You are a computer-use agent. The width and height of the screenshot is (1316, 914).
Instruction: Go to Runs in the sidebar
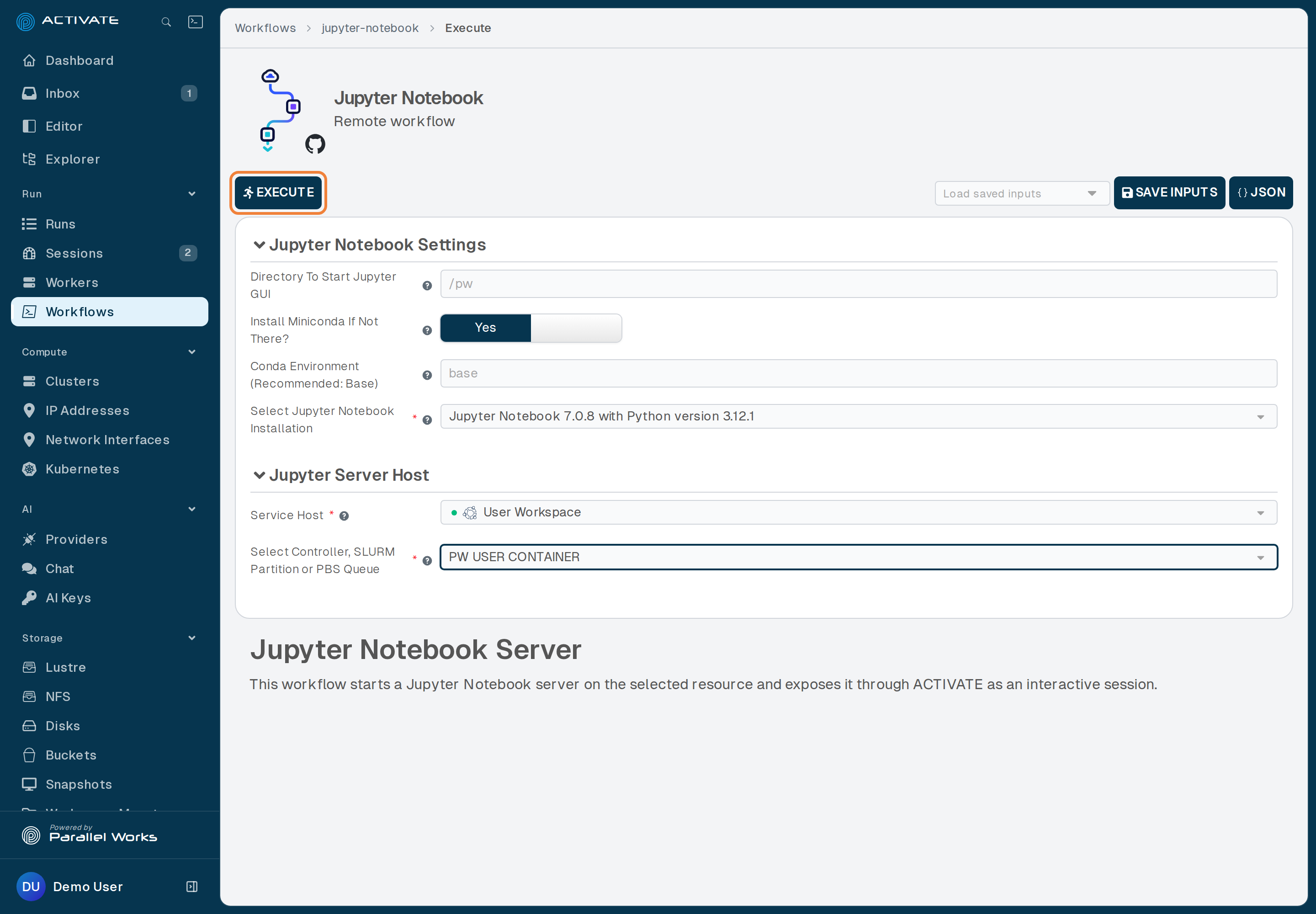pos(109,223)
